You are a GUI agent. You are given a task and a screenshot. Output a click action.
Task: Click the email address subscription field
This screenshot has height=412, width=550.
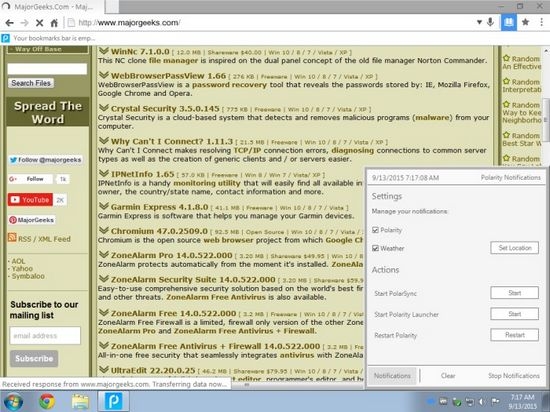click(x=45, y=336)
